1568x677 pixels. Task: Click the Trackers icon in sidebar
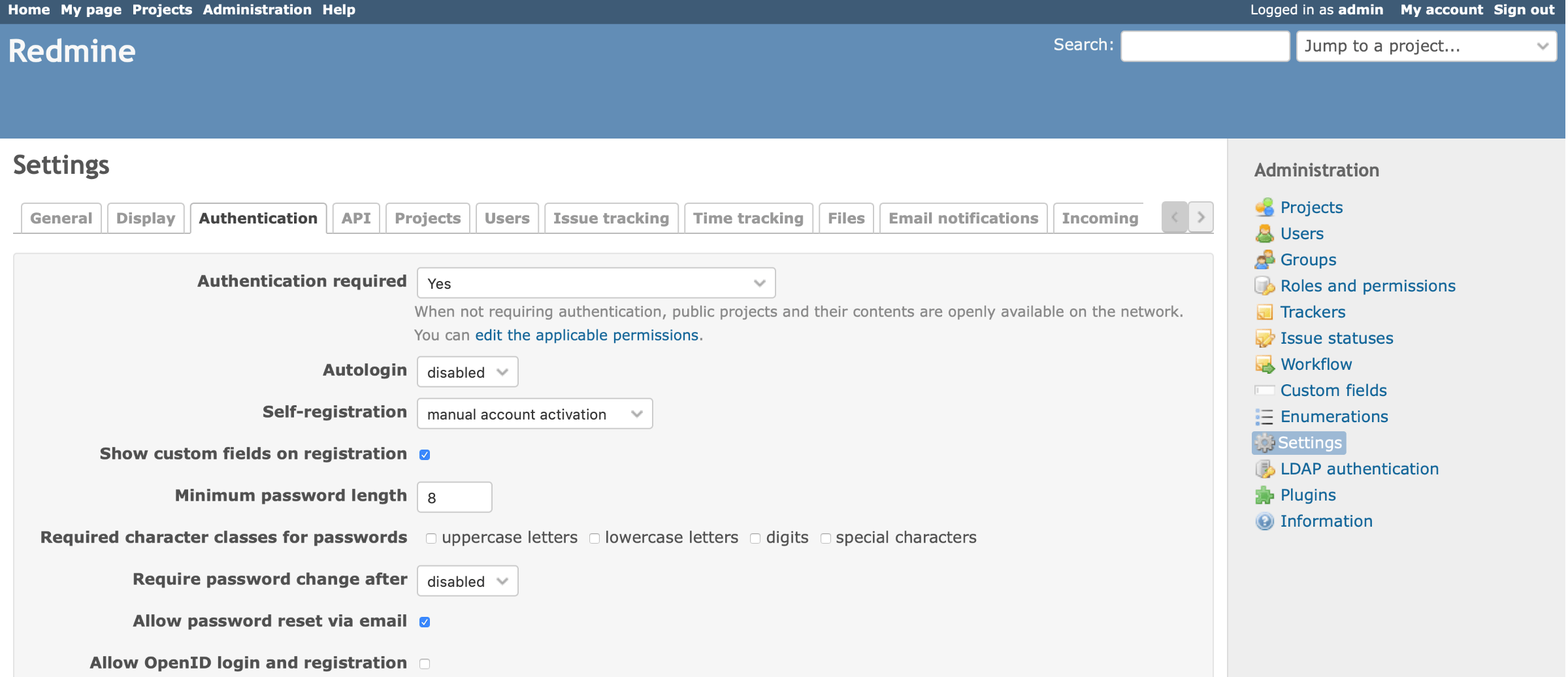[1264, 312]
